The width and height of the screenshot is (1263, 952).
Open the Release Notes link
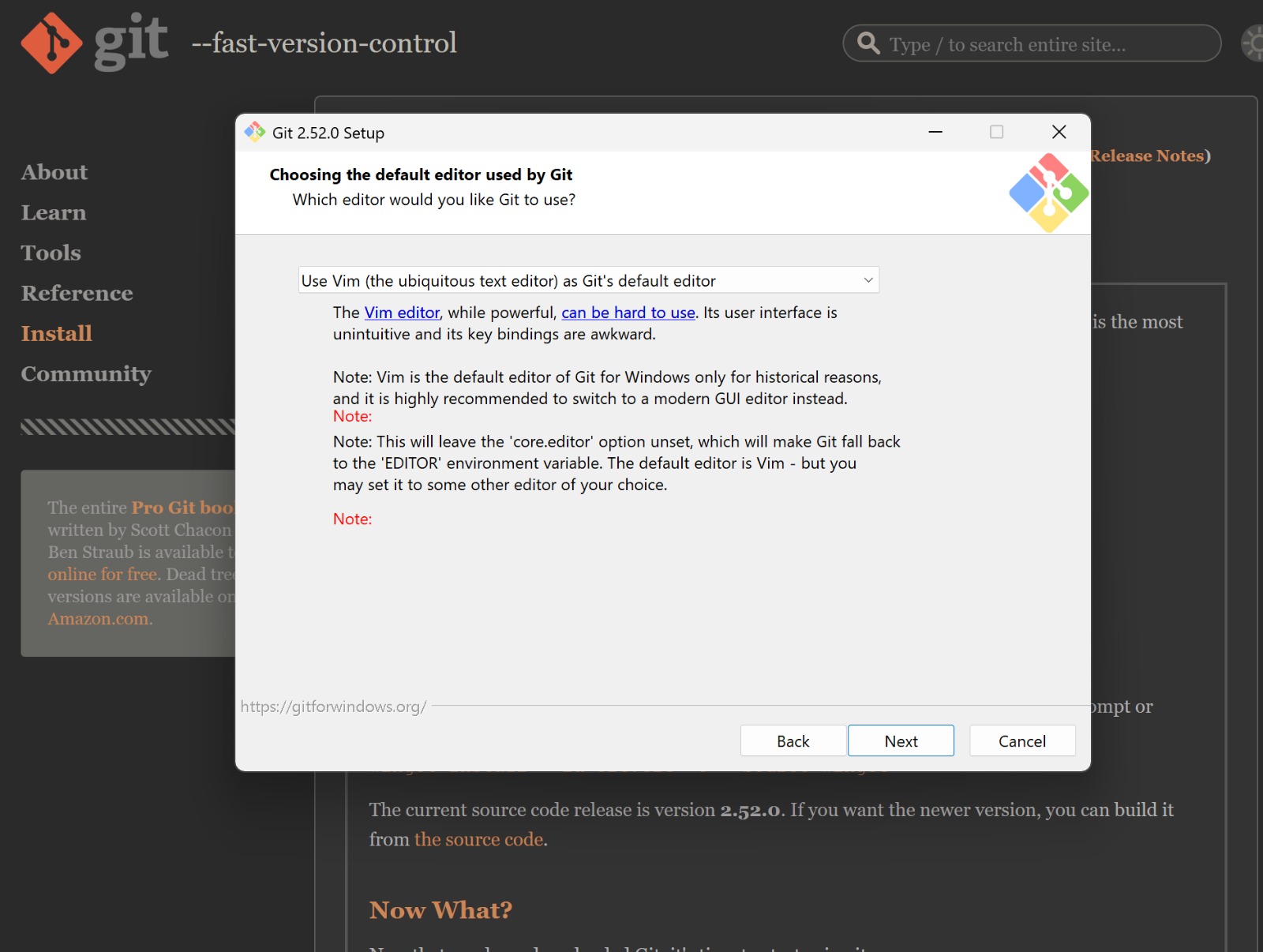point(1147,156)
